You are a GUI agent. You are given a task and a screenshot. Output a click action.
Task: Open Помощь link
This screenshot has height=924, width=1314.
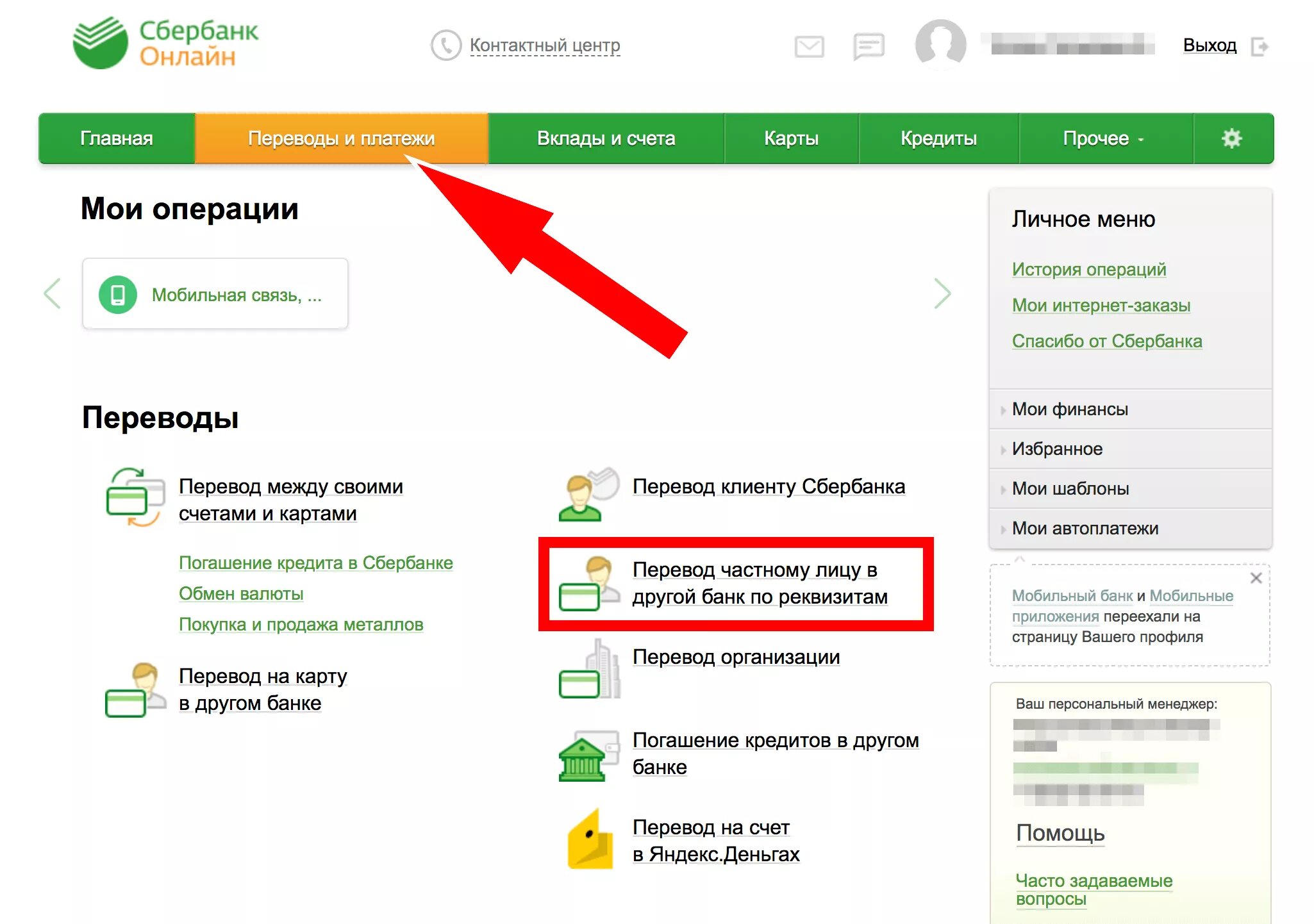pyautogui.click(x=1060, y=833)
